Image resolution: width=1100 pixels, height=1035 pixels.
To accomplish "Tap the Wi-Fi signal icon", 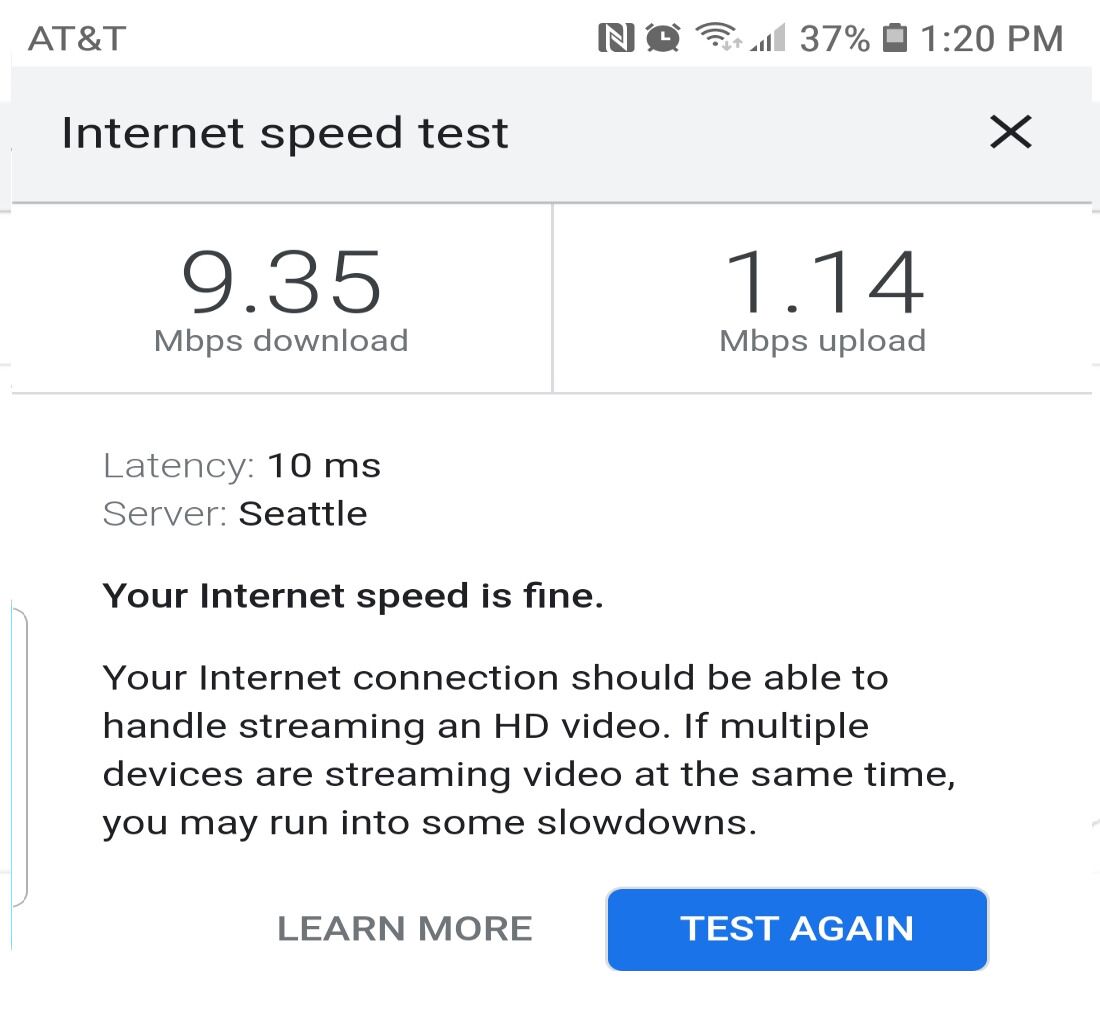I will (718, 36).
